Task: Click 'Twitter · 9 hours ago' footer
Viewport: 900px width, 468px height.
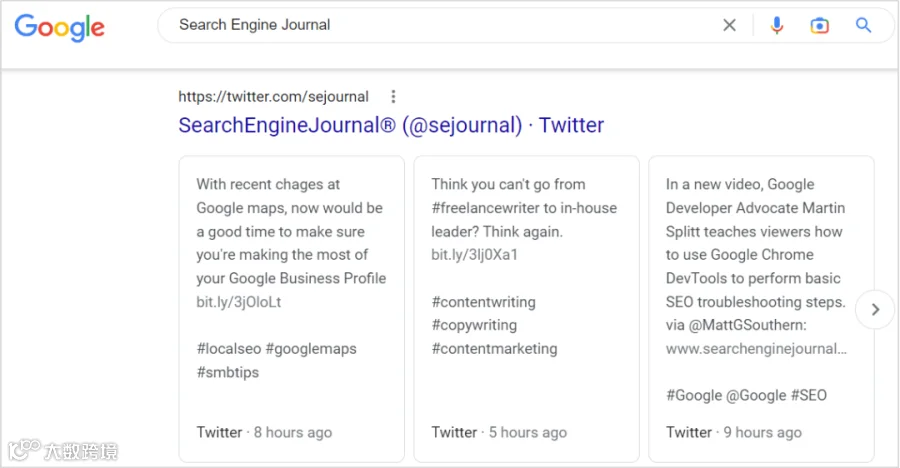Action: (734, 433)
